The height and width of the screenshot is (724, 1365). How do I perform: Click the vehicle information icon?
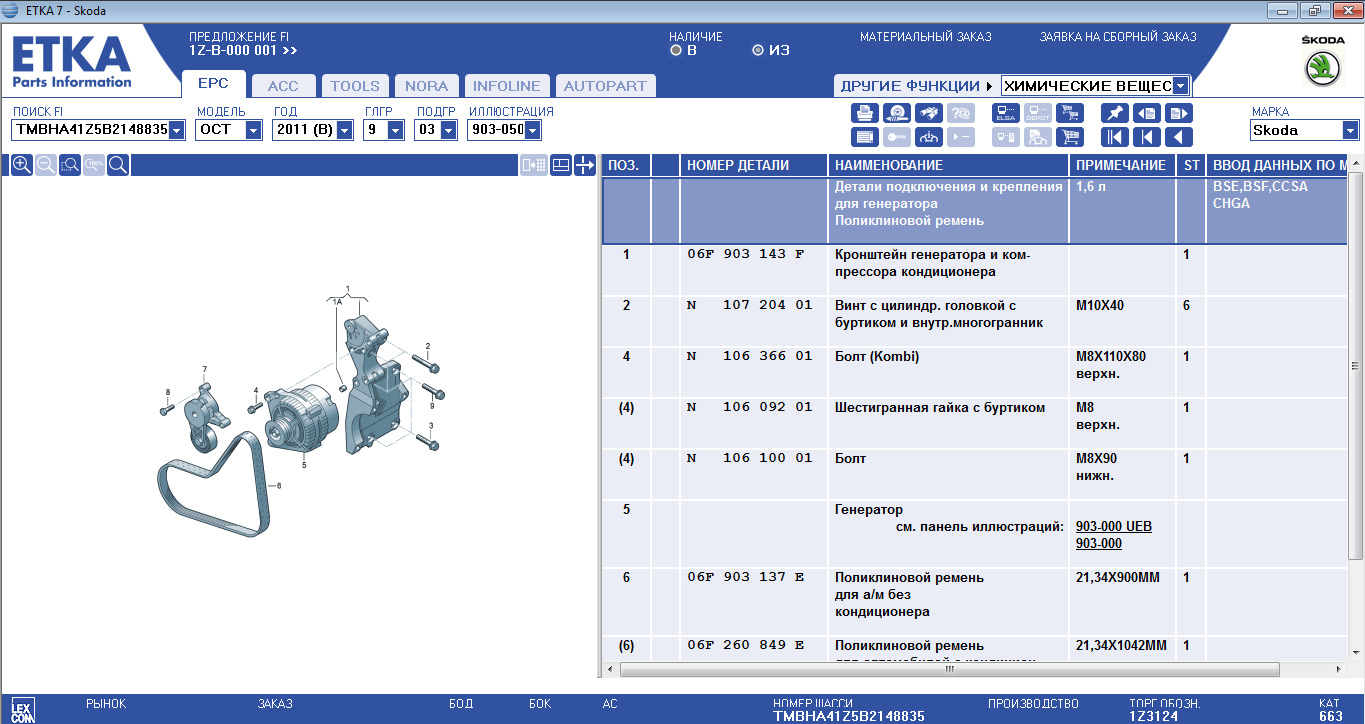tap(930, 137)
